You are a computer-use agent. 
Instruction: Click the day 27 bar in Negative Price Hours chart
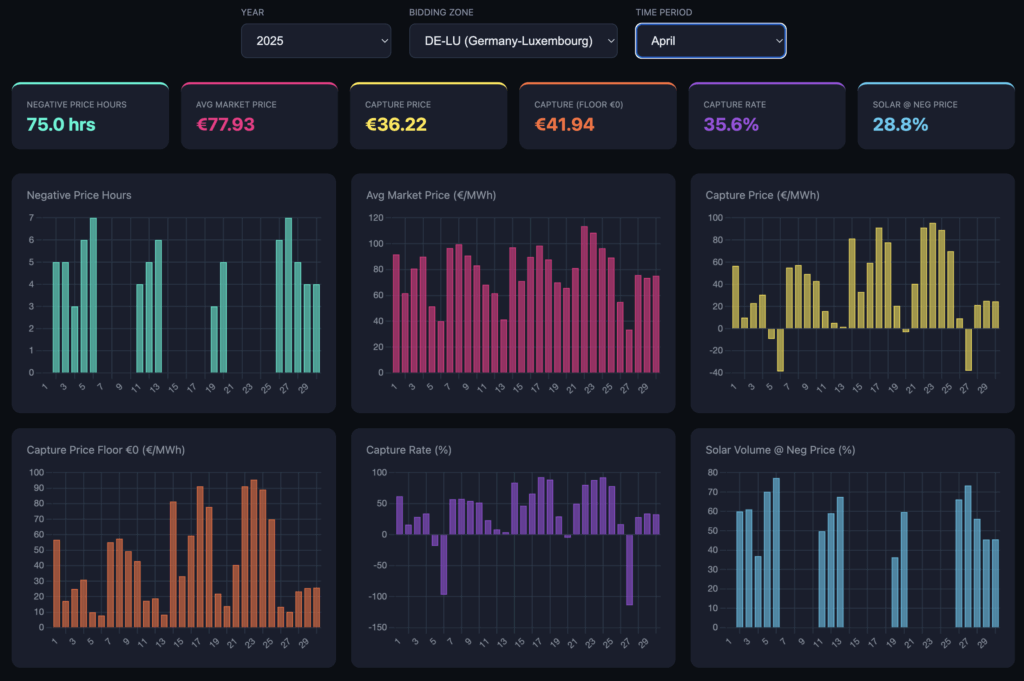coord(288,295)
